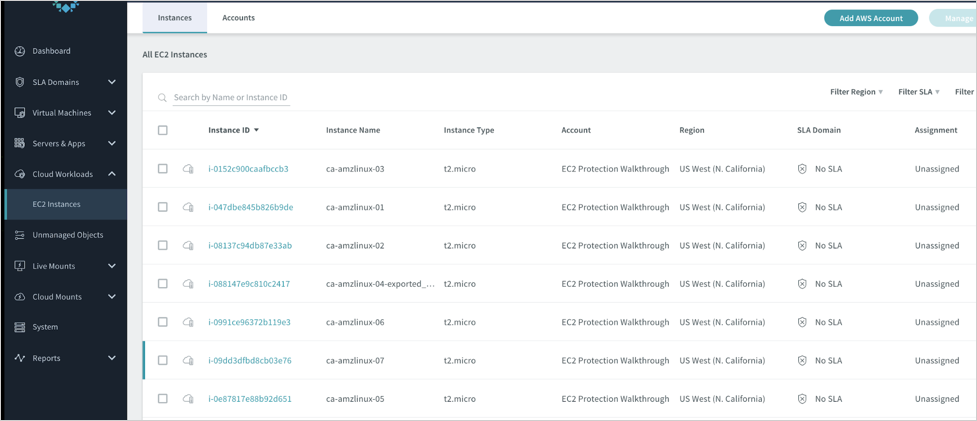Open instance link i-08137c94db87e33ab

(250, 245)
